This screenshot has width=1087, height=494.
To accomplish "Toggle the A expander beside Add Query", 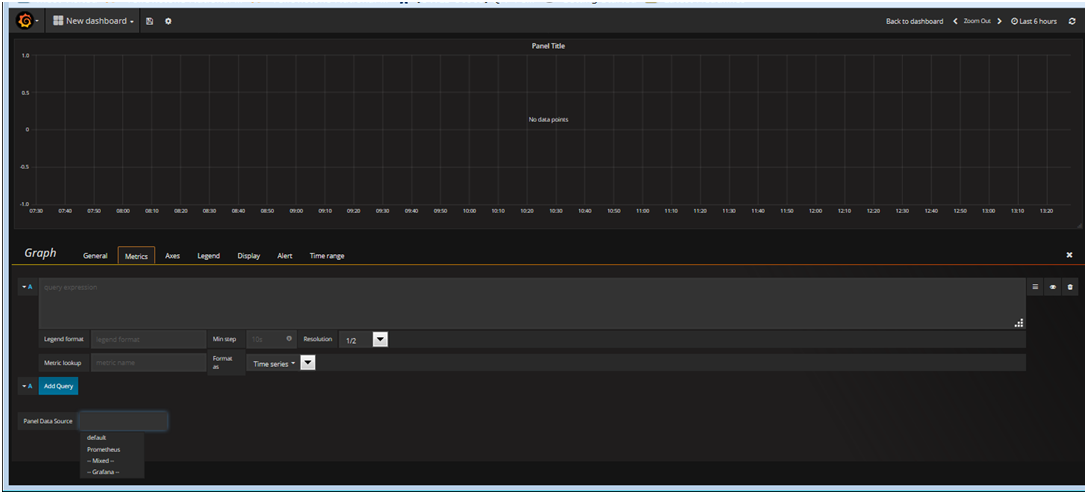I will (x=28, y=386).
